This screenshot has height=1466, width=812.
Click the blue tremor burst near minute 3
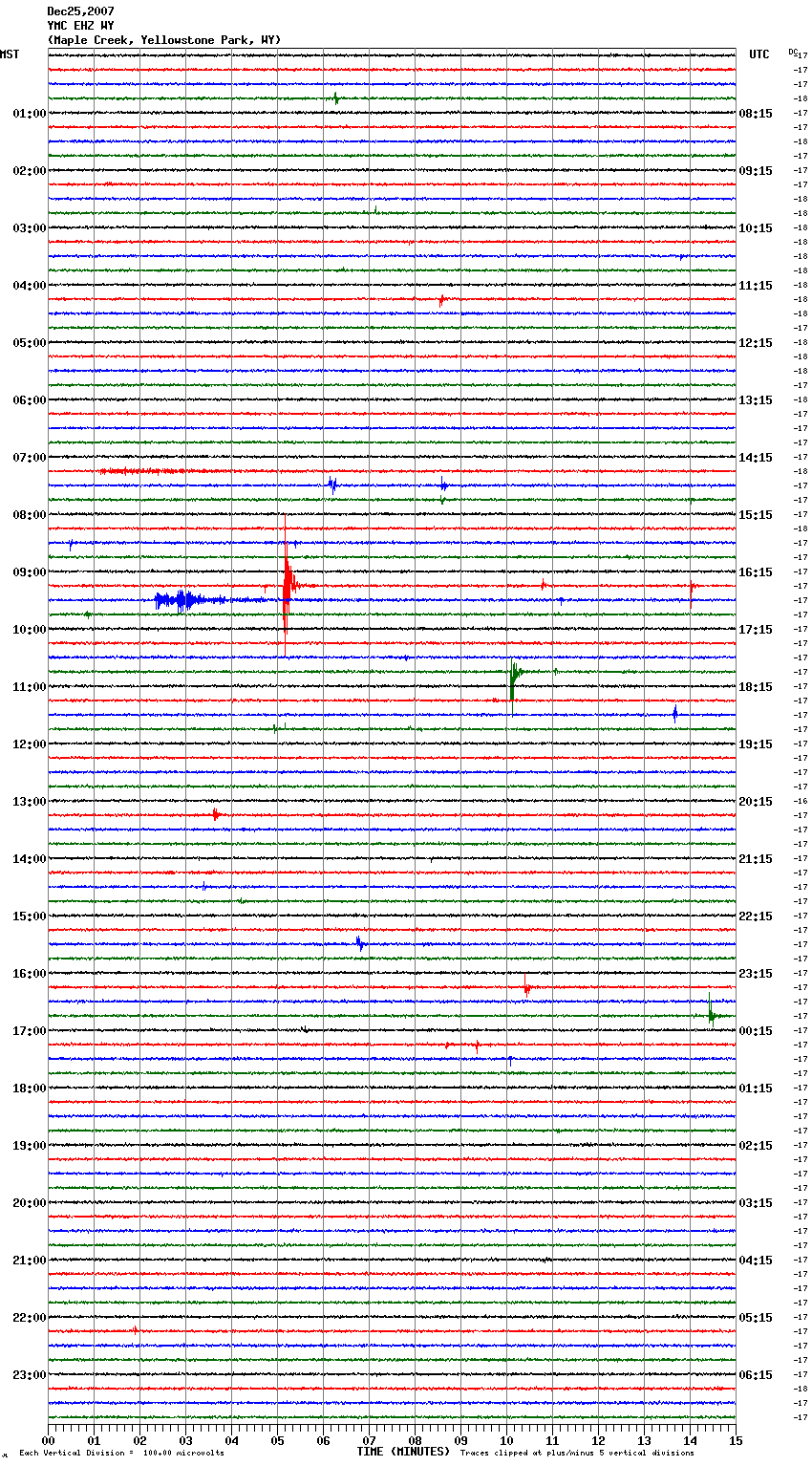pos(189,600)
